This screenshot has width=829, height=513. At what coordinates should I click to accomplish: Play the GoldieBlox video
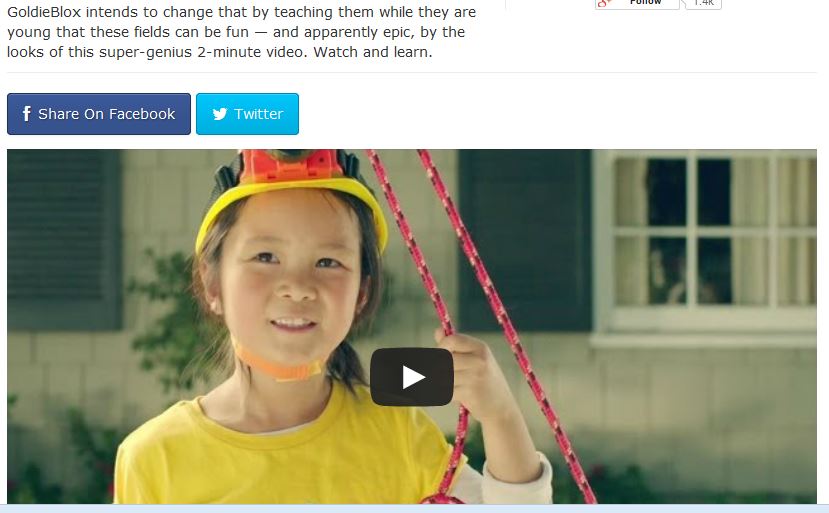pos(412,377)
